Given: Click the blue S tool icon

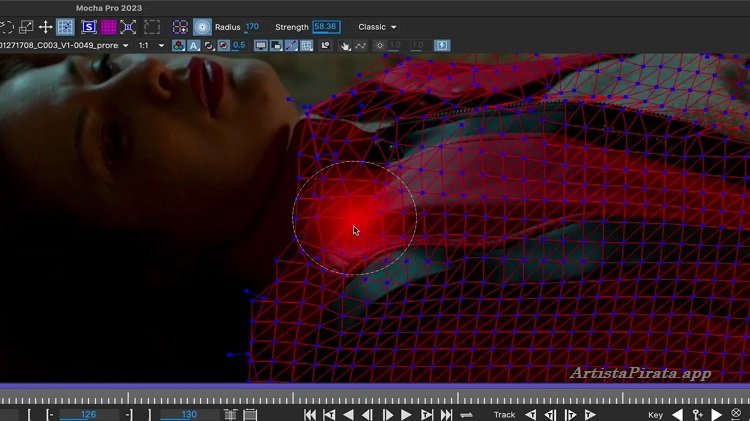Looking at the screenshot, I should click(89, 27).
